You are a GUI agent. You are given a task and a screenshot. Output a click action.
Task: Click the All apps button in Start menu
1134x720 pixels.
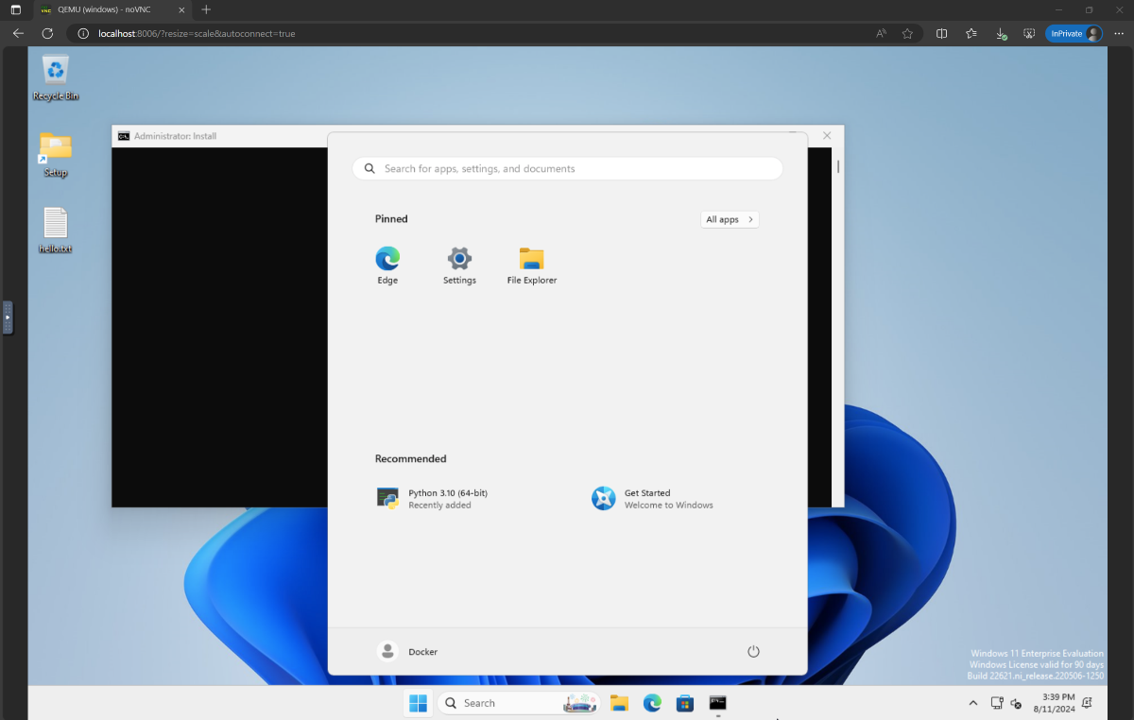pos(729,219)
